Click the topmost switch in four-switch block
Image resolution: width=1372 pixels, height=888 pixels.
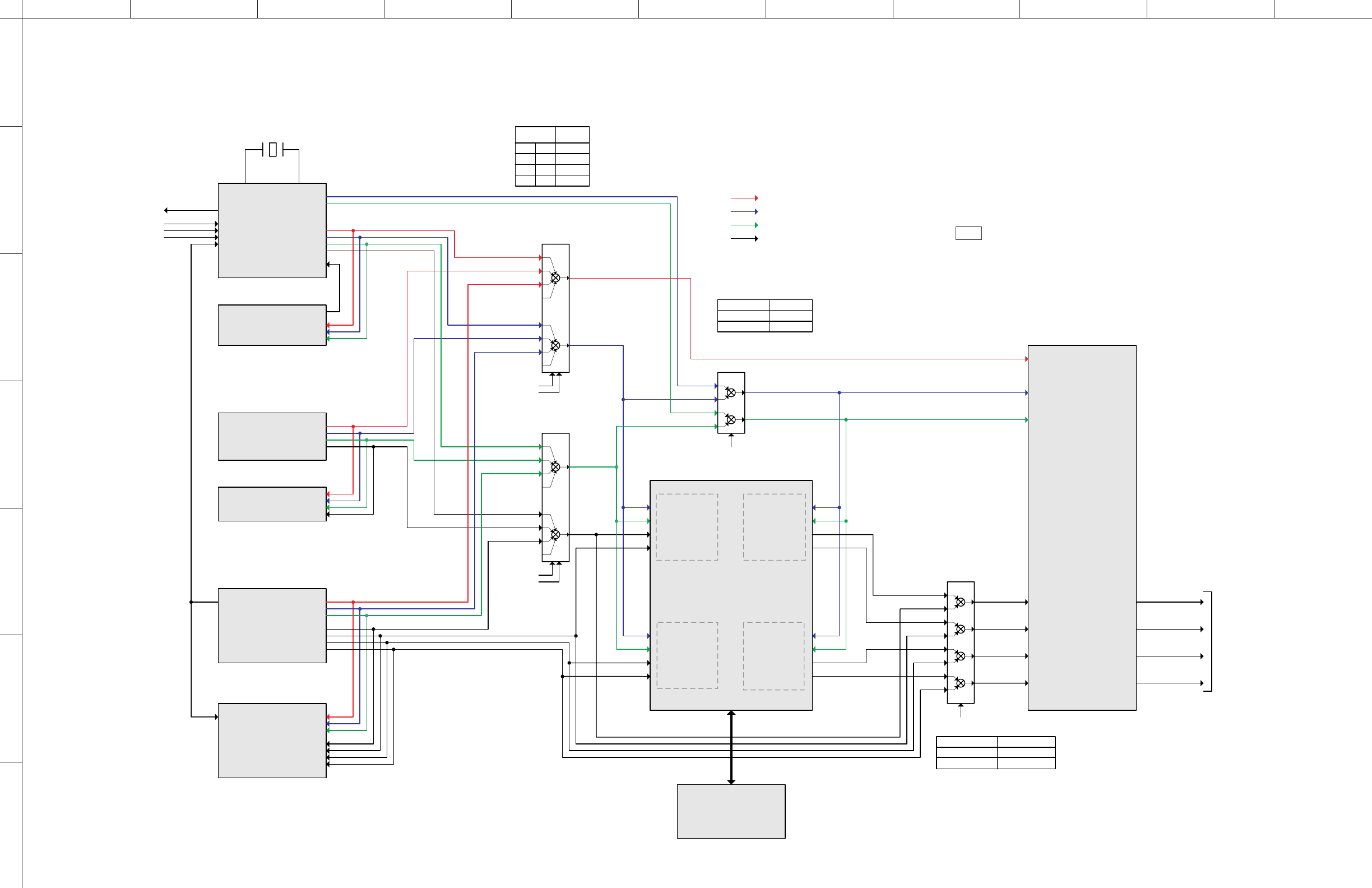961,602
